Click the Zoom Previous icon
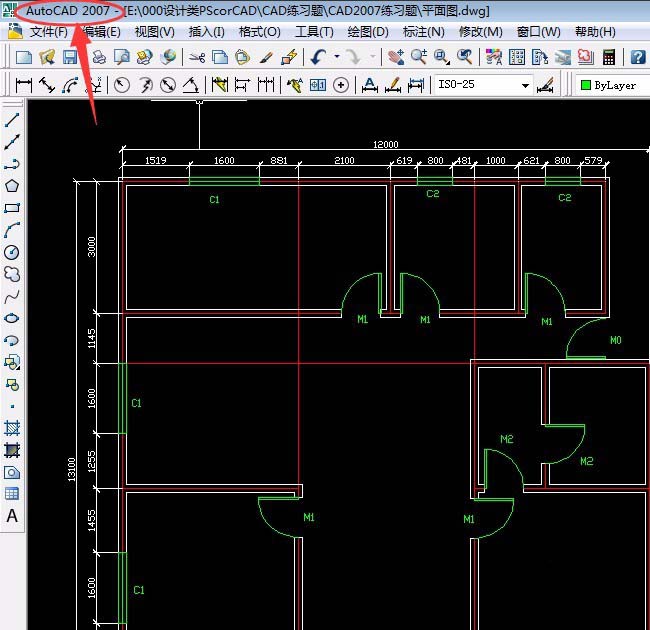 tap(465, 57)
